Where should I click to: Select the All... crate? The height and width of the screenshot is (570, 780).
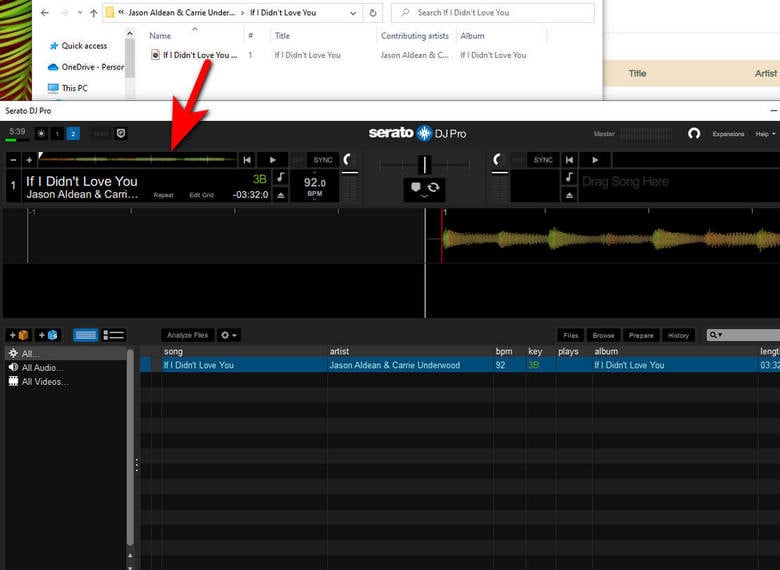[66, 354]
